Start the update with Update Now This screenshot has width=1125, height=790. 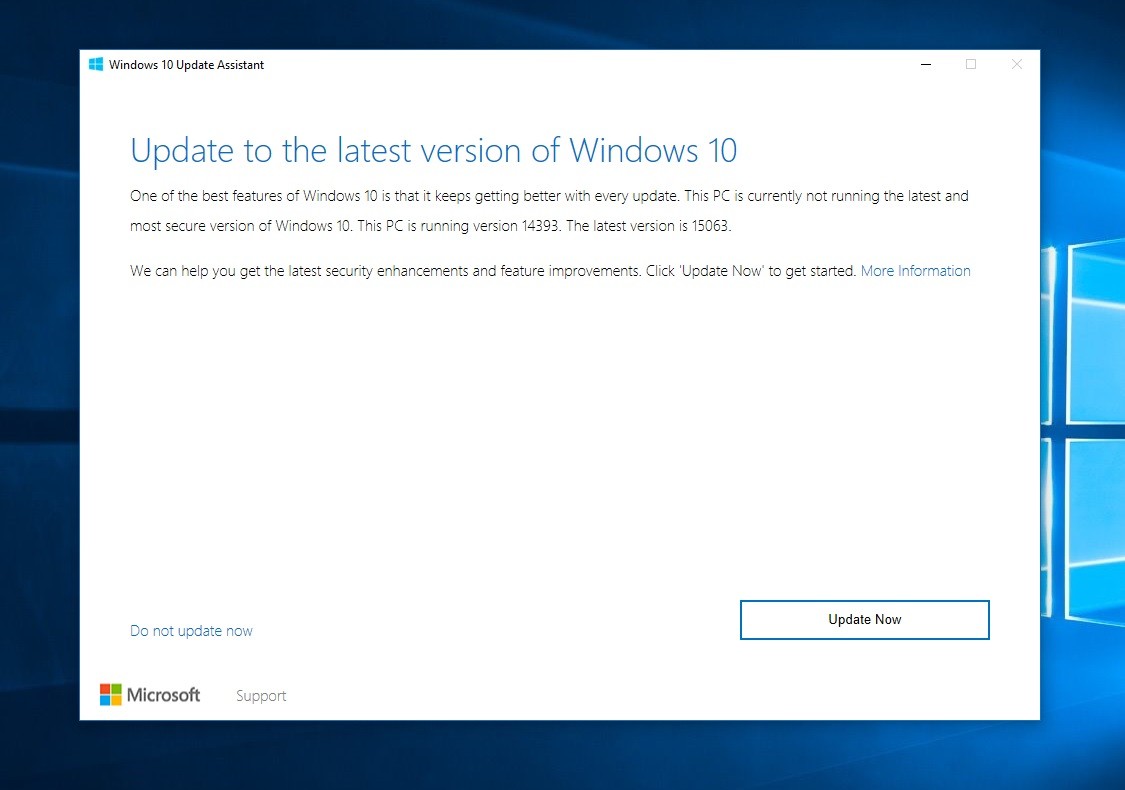(864, 619)
